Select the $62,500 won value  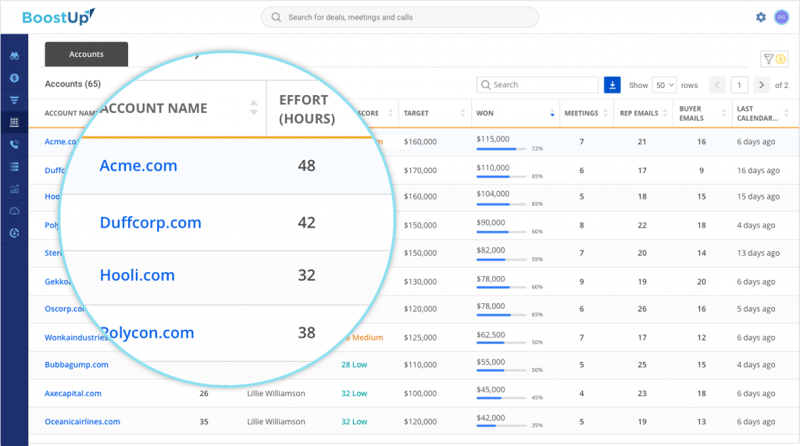click(491, 335)
